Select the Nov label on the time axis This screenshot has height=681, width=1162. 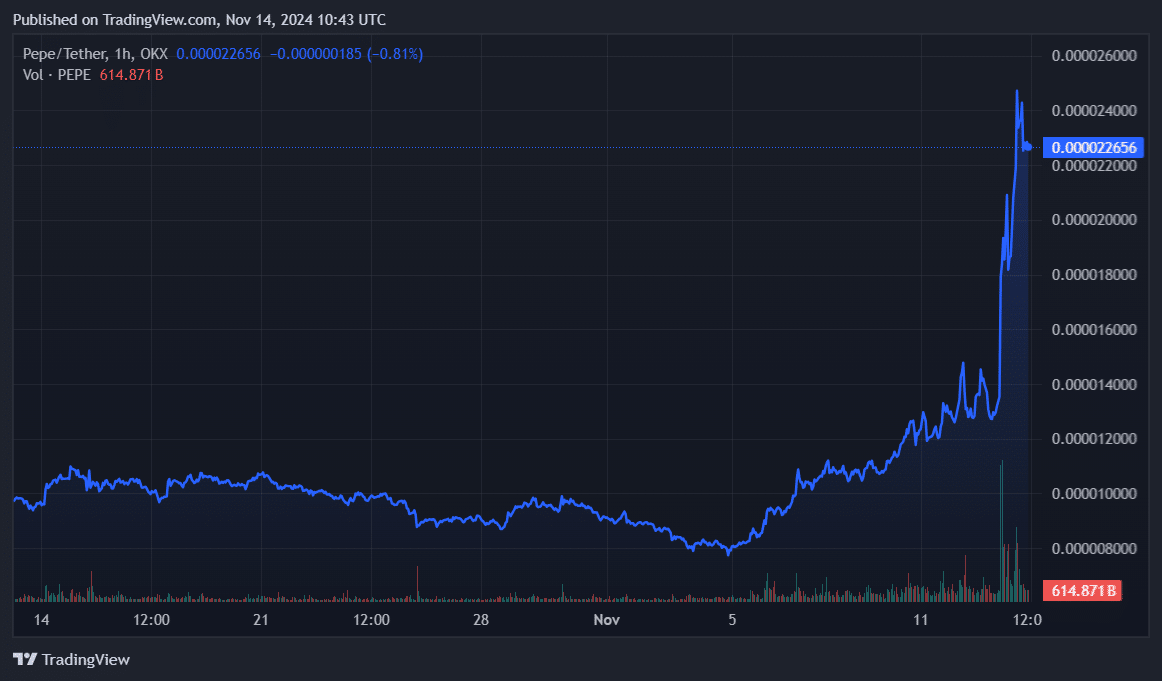click(606, 620)
